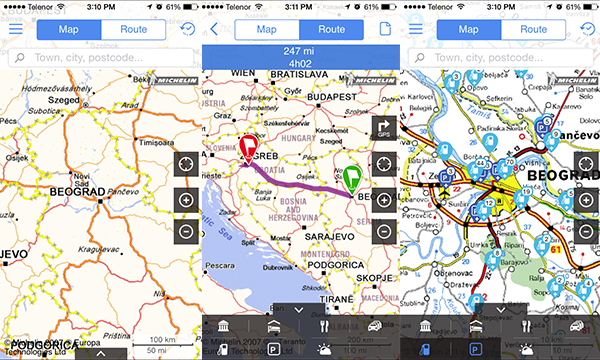Start GPS guidance with the turn-arrow GPS button
The height and width of the screenshot is (360, 600).
[384, 128]
